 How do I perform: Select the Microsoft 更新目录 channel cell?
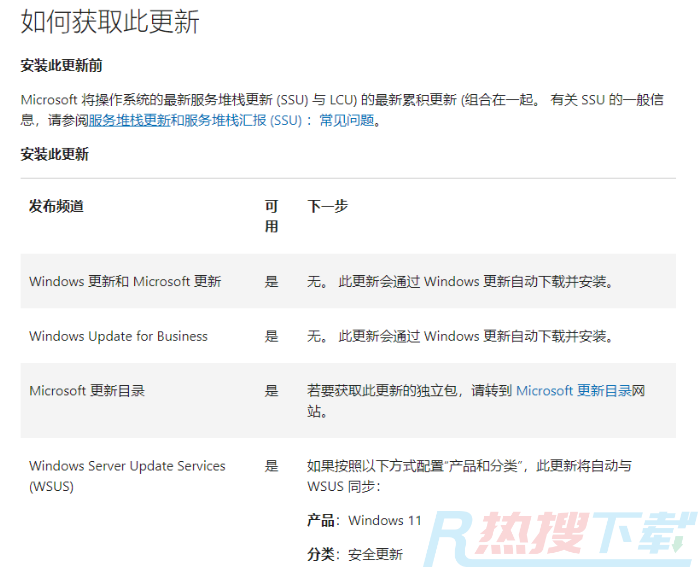87,391
